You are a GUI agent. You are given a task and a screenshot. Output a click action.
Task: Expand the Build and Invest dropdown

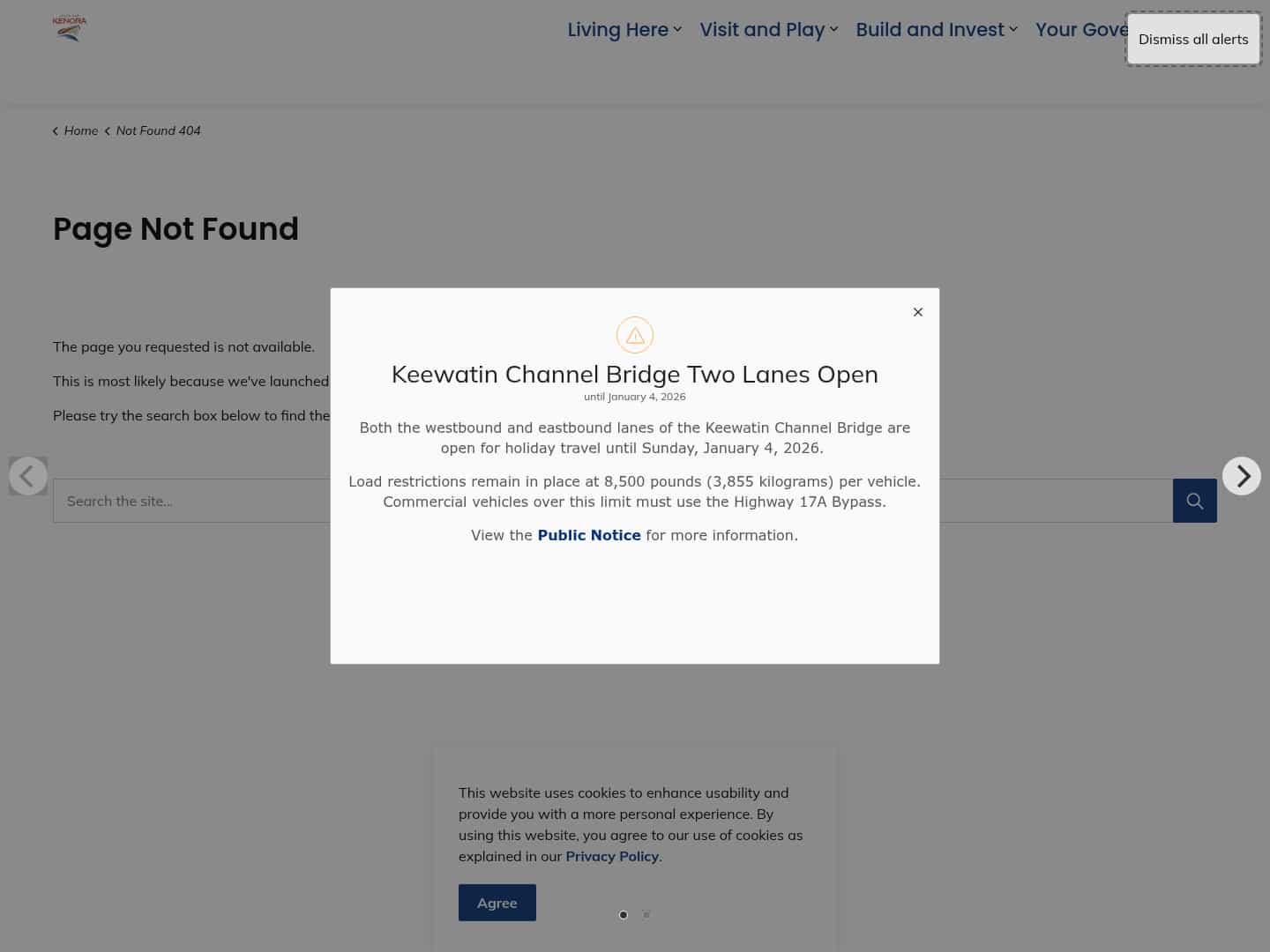point(1012,29)
